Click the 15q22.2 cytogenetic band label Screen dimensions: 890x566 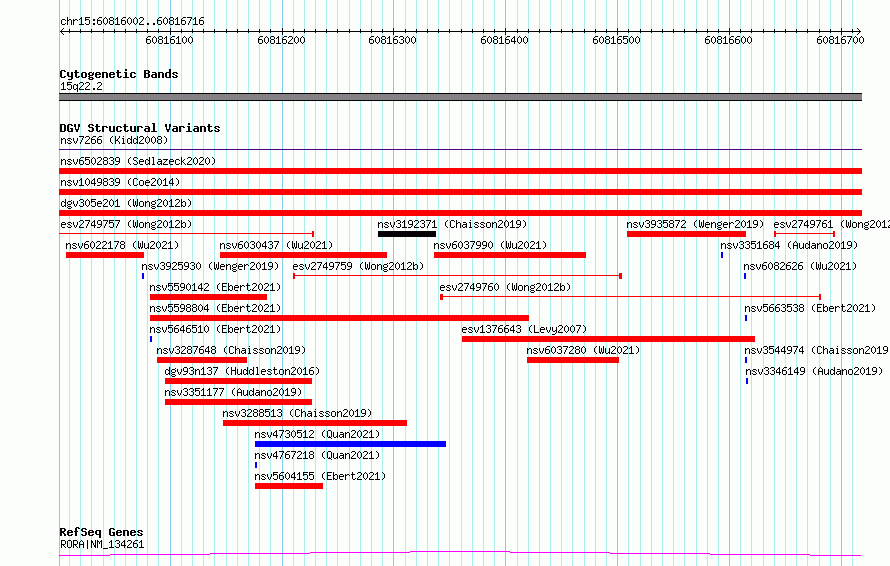click(x=81, y=86)
